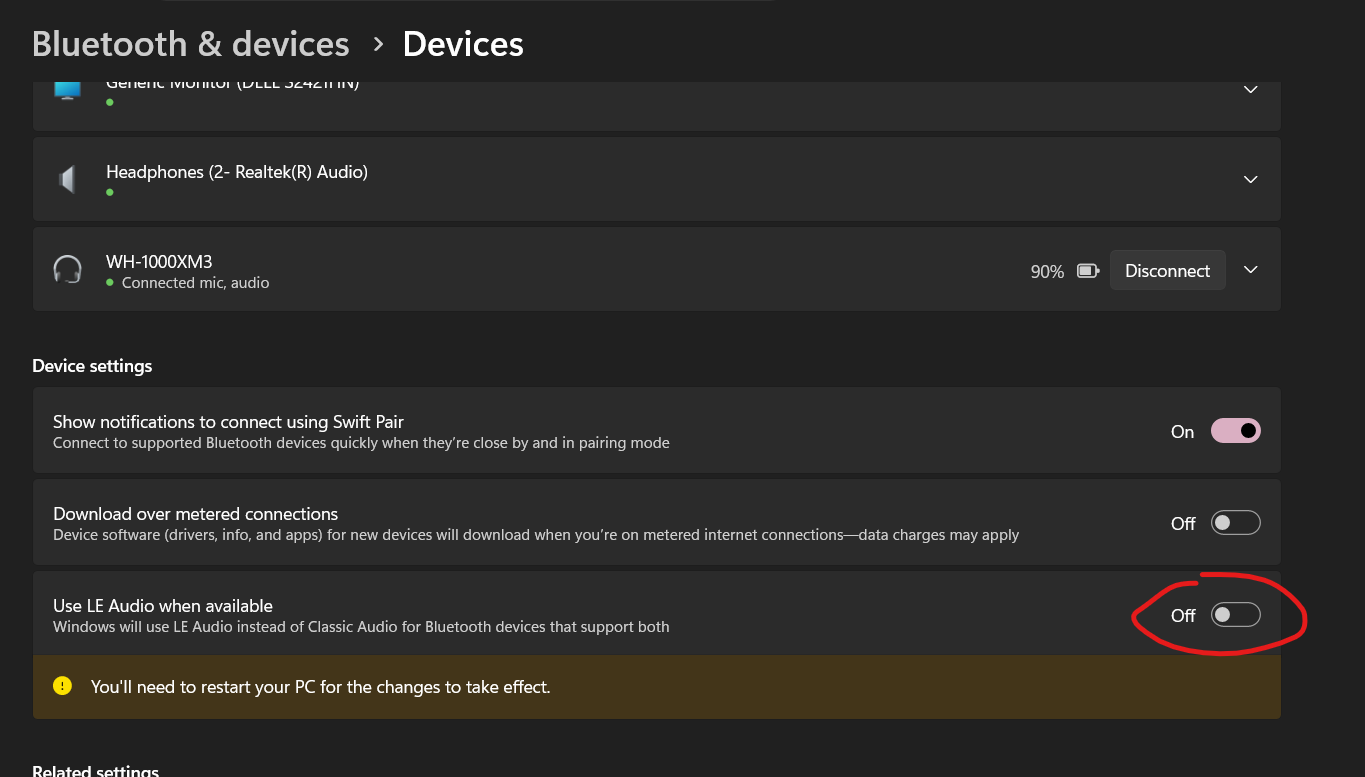Go back to Bluetooth & devices breadcrumb
The height and width of the screenshot is (777, 1365).
pos(191,44)
